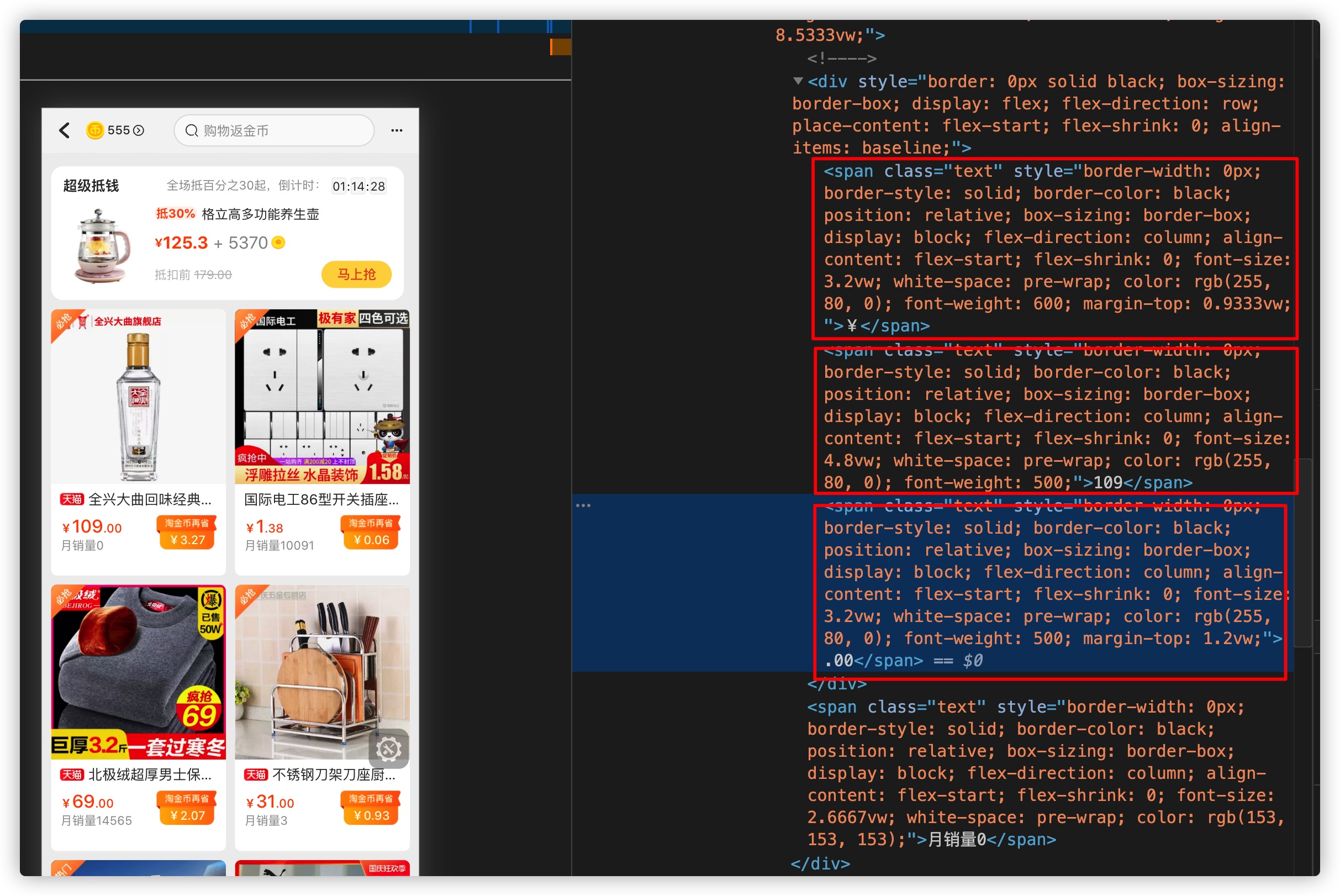The width and height of the screenshot is (1340, 896).
Task: Select the price ¥109.00
Action: tap(92, 526)
